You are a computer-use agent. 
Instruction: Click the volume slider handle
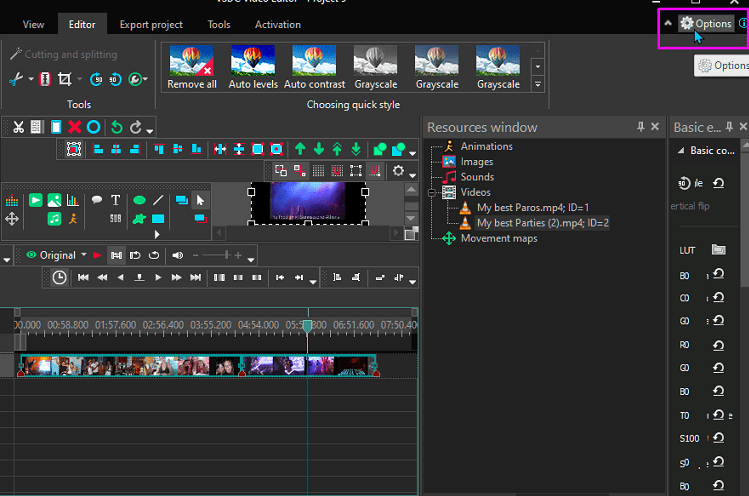pyautogui.click(x=227, y=255)
